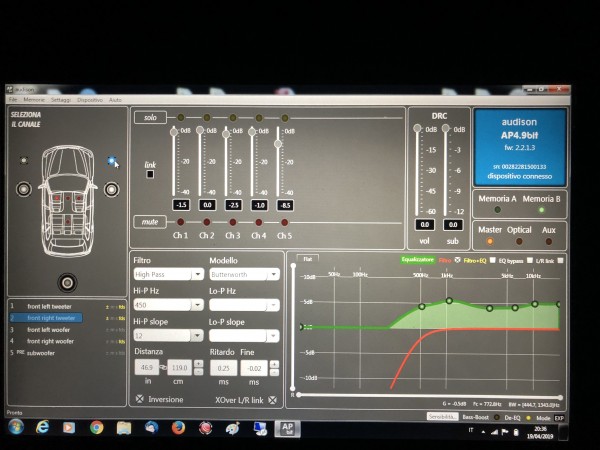Mute Ch 3 red indicator
This screenshot has height=450, width=600.
click(x=233, y=222)
